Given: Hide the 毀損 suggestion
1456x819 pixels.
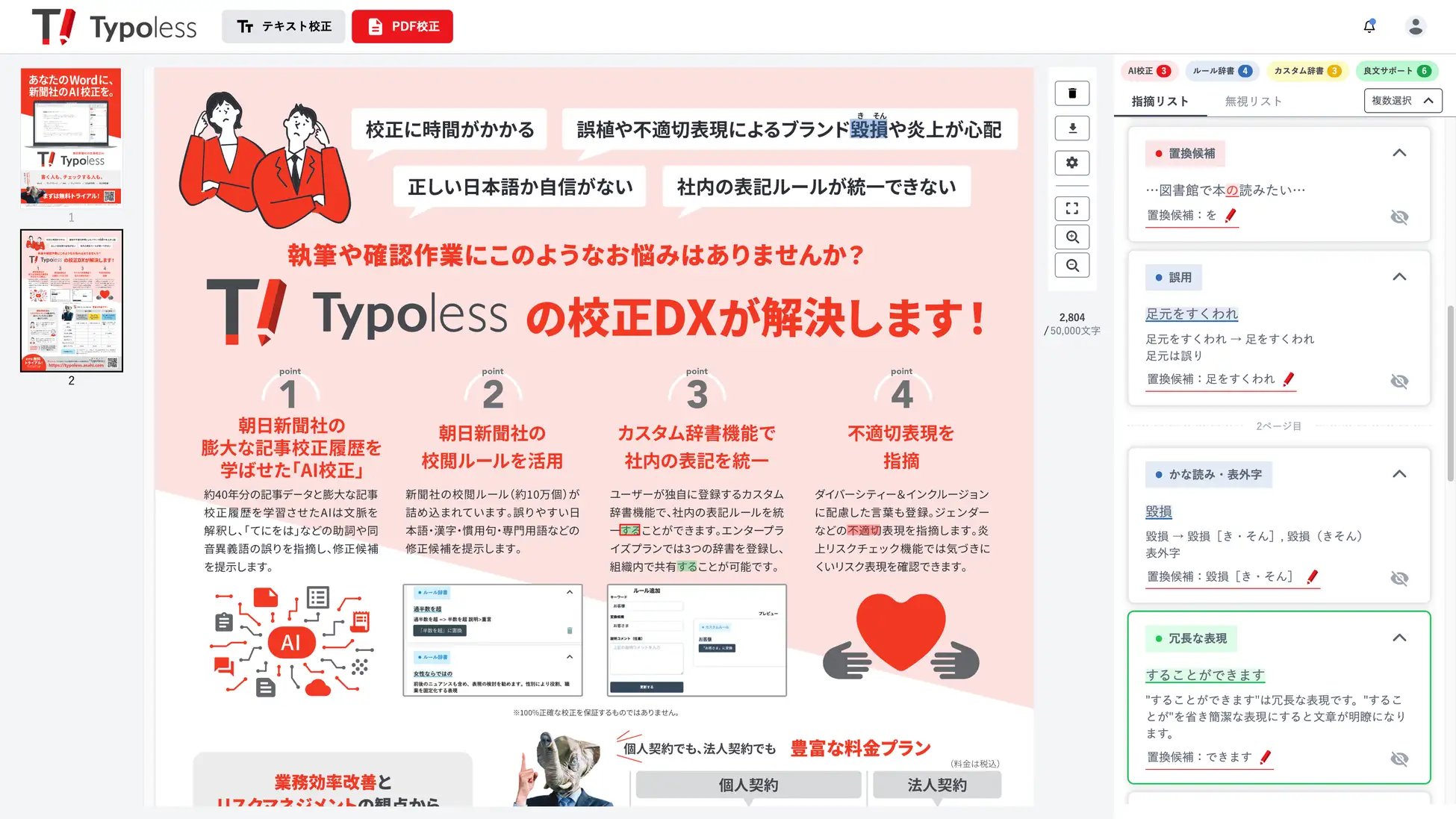Looking at the screenshot, I should [x=1399, y=579].
